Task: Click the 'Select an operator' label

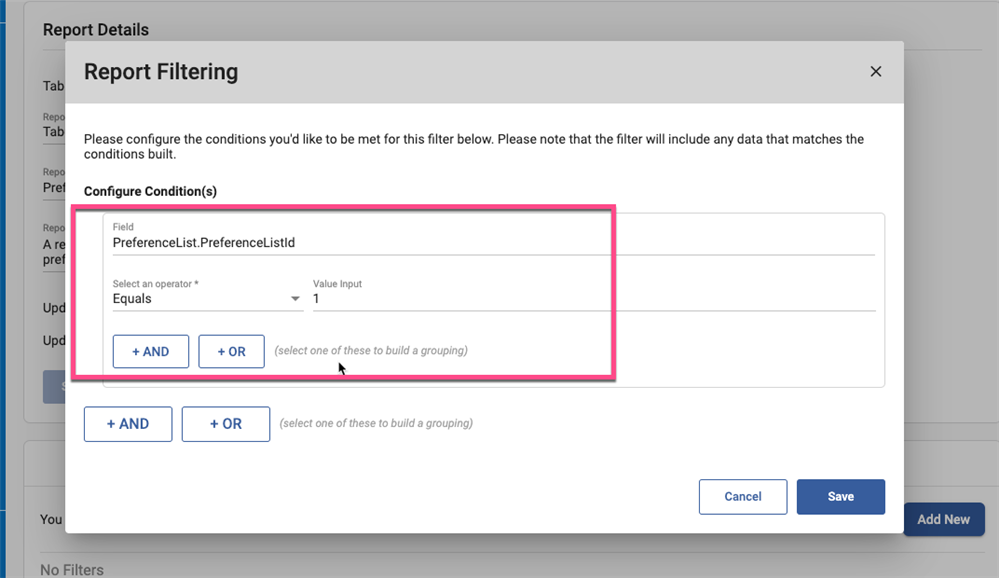Action: pyautogui.click(x=155, y=284)
